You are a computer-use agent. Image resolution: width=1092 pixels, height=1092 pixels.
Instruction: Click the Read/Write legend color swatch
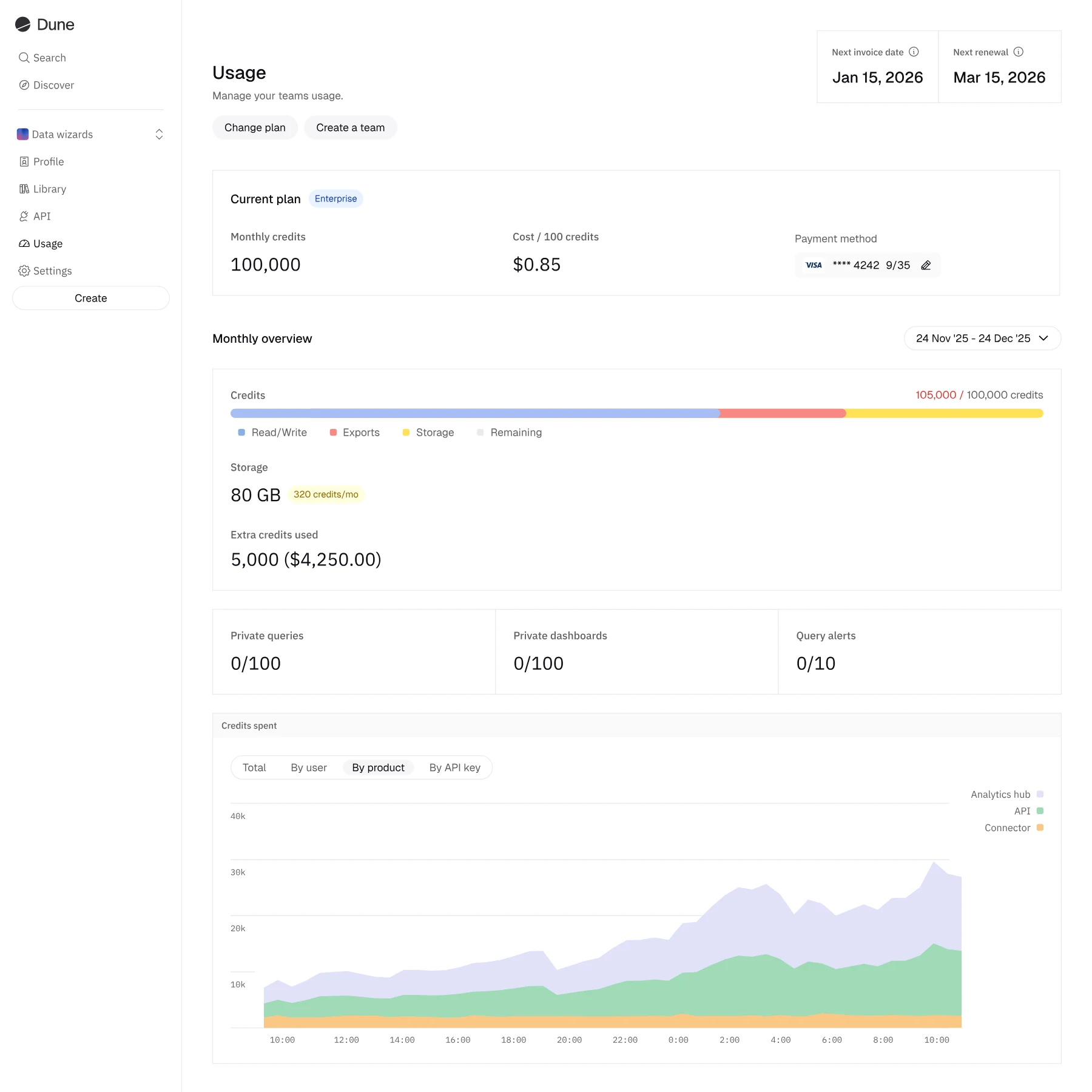pos(241,433)
